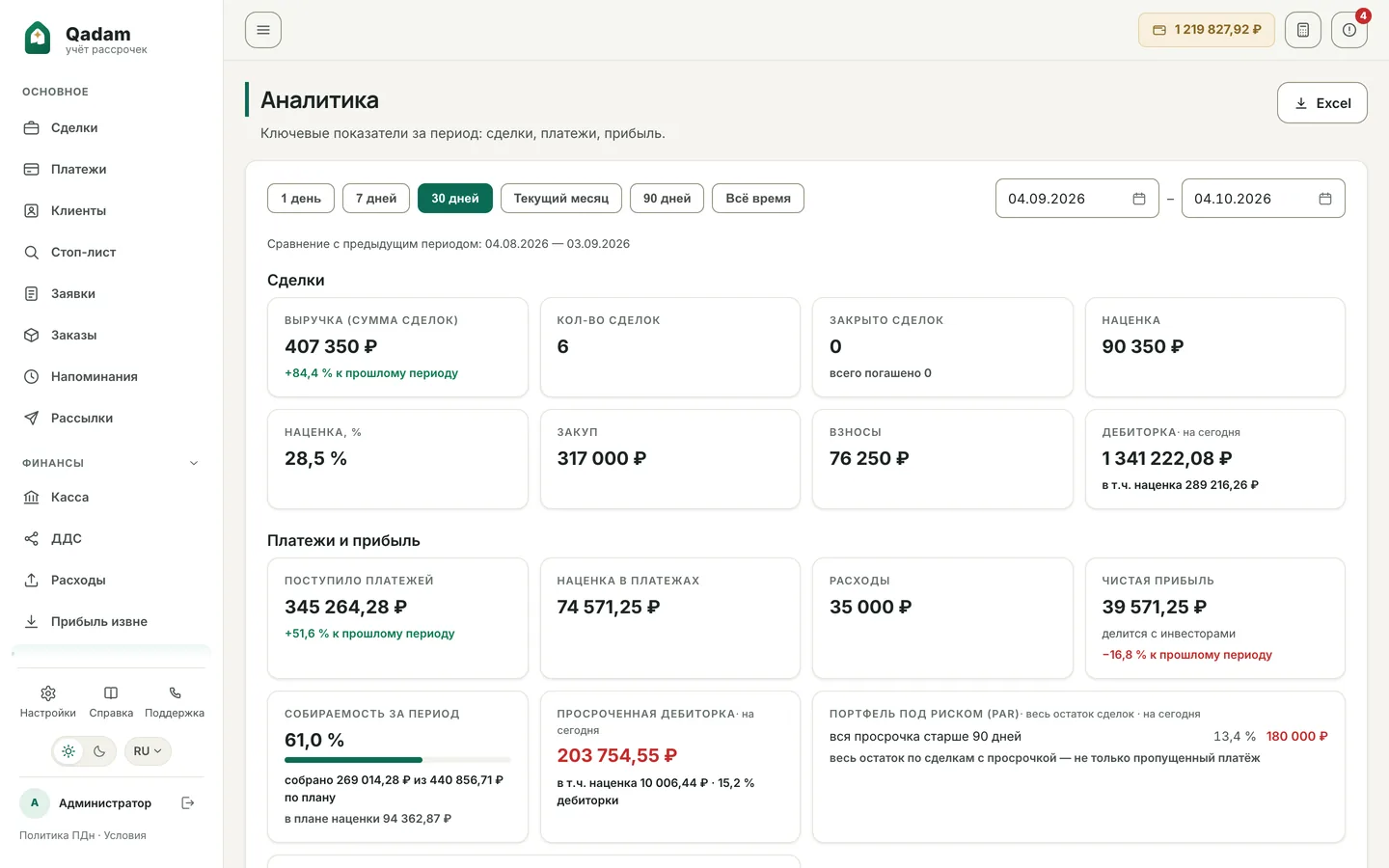Export analytics to Excel
1389x868 pixels.
1321,103
